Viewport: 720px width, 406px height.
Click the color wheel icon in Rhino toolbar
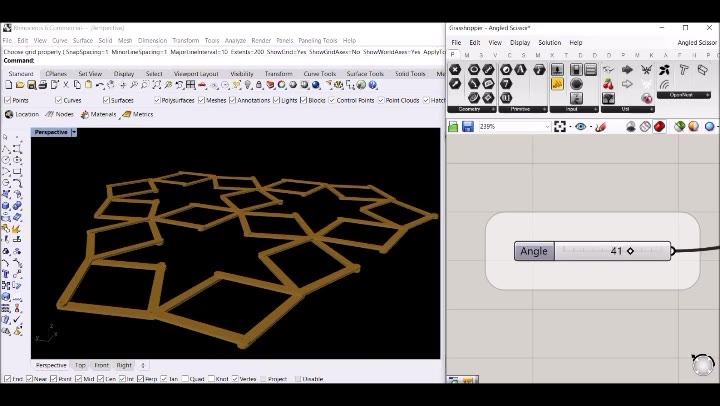pyautogui.click(x=281, y=85)
